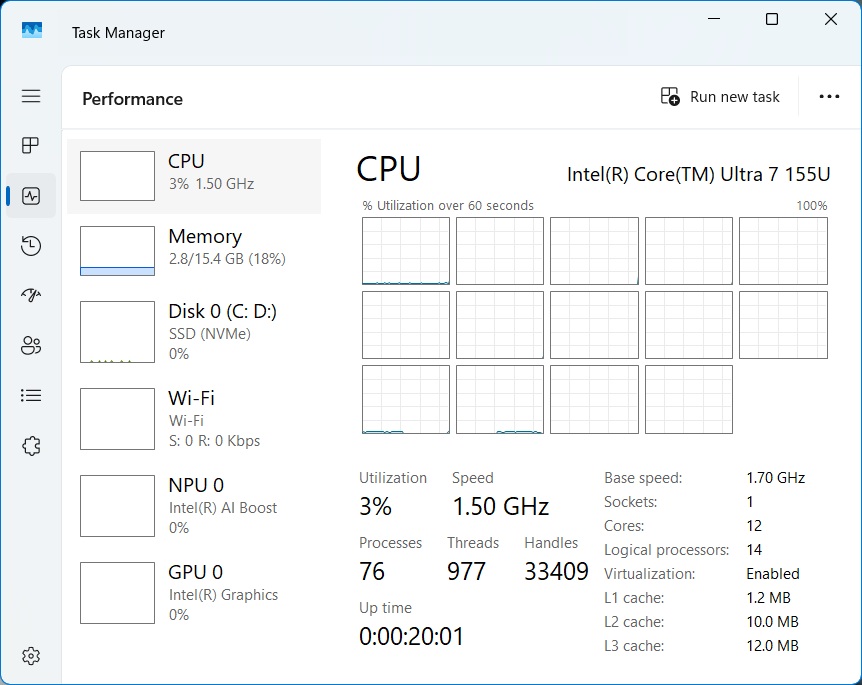This screenshot has height=685, width=862.
Task: Open the Details page list icon
Action: point(31,396)
